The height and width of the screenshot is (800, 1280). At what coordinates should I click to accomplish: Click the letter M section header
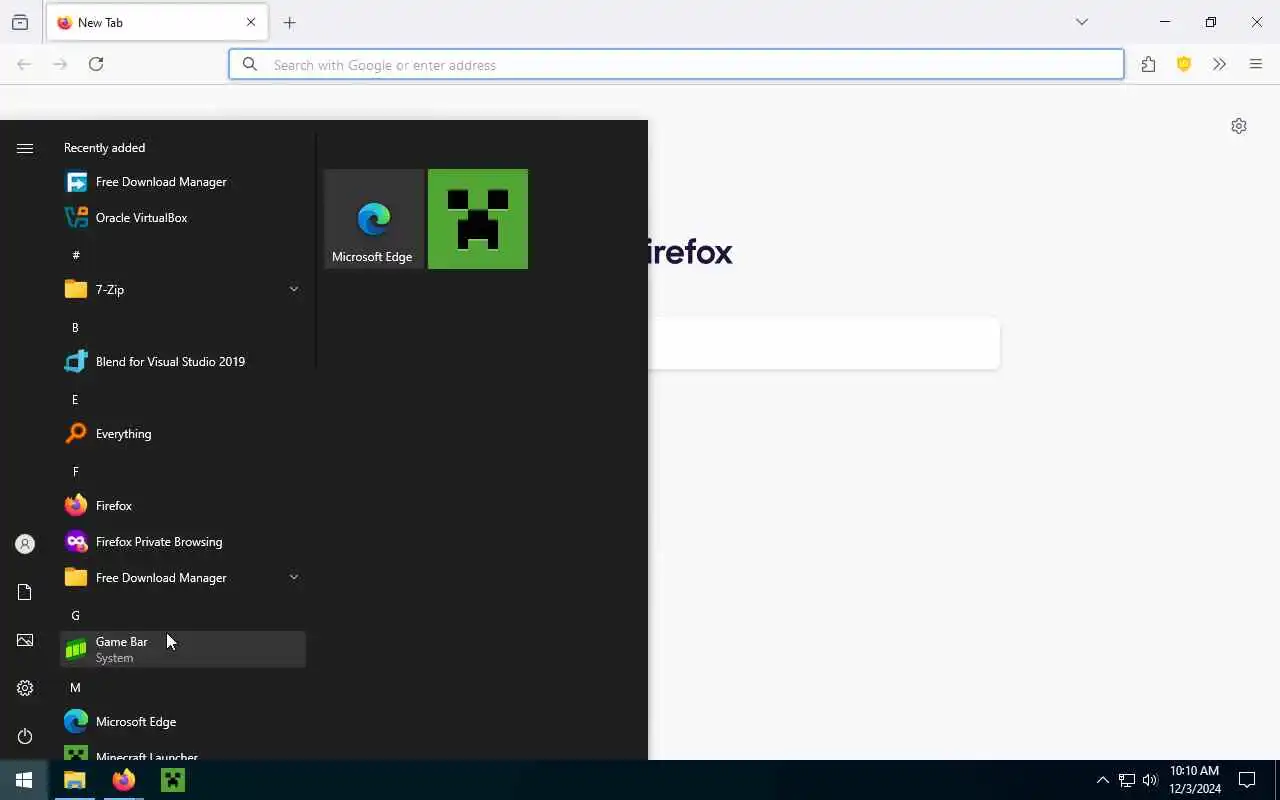pos(75,687)
